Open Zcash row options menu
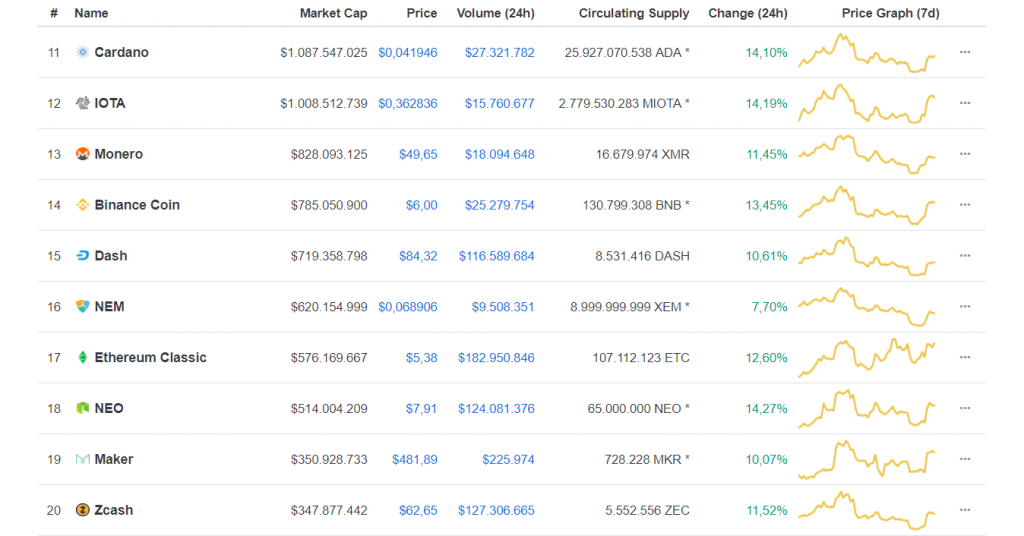1024x536 pixels. coord(965,511)
